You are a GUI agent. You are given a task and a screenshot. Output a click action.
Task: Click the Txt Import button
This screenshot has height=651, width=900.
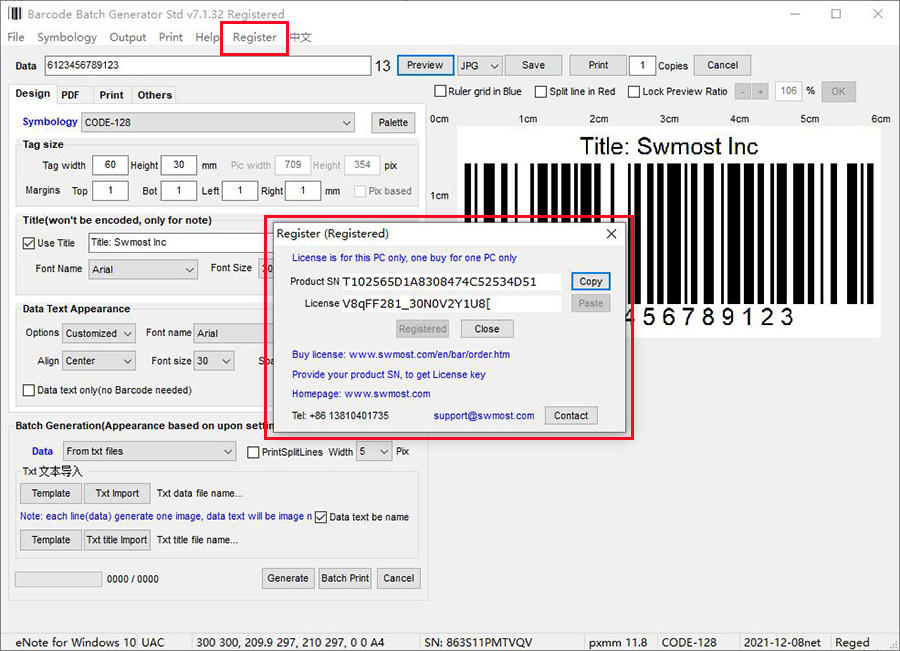(117, 493)
